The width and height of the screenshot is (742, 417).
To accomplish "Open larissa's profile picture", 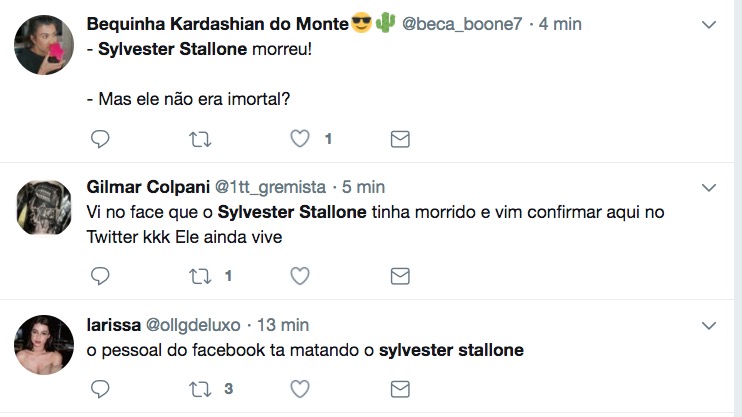I will tap(46, 345).
